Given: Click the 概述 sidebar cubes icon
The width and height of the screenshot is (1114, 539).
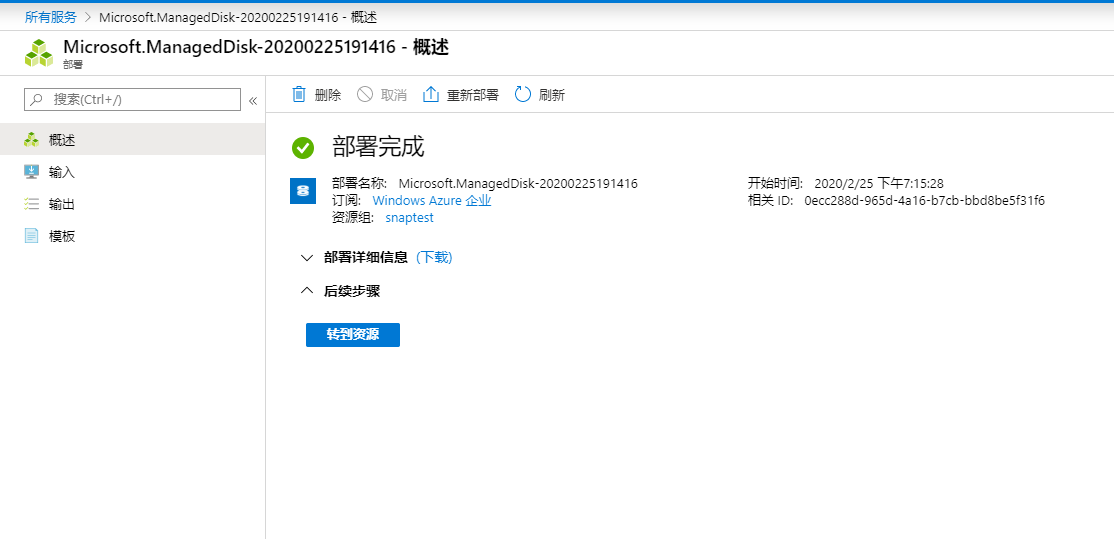Looking at the screenshot, I should (31, 140).
